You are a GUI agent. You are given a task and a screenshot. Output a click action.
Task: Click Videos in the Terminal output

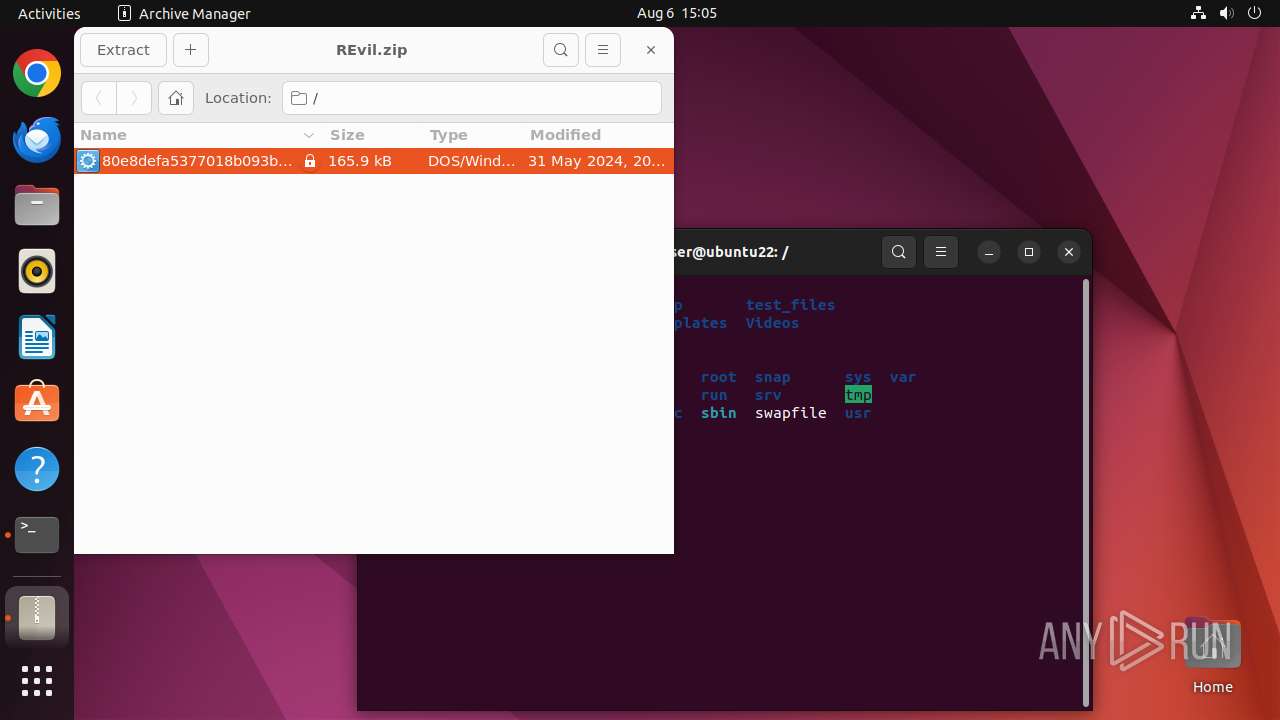click(x=772, y=323)
